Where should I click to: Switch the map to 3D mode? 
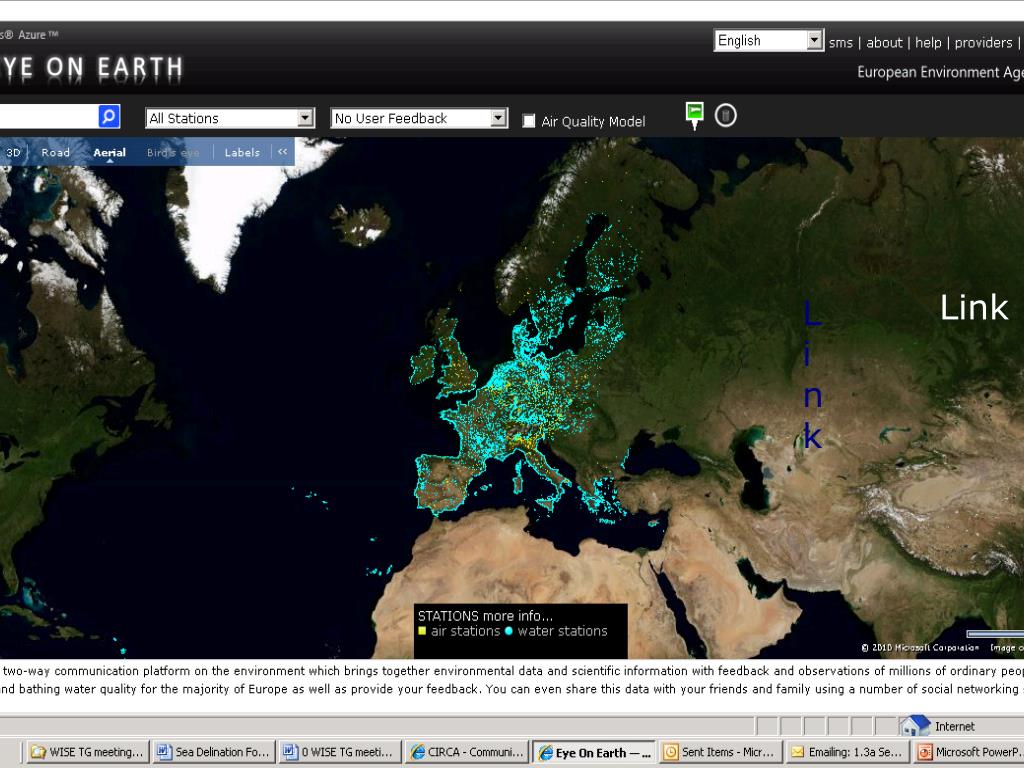[14, 153]
